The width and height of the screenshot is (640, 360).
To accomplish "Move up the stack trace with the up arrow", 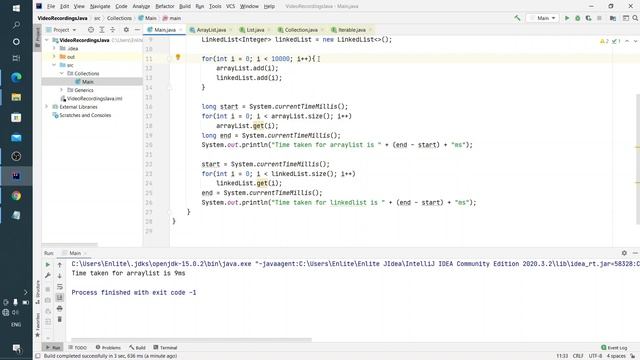I will point(60,264).
